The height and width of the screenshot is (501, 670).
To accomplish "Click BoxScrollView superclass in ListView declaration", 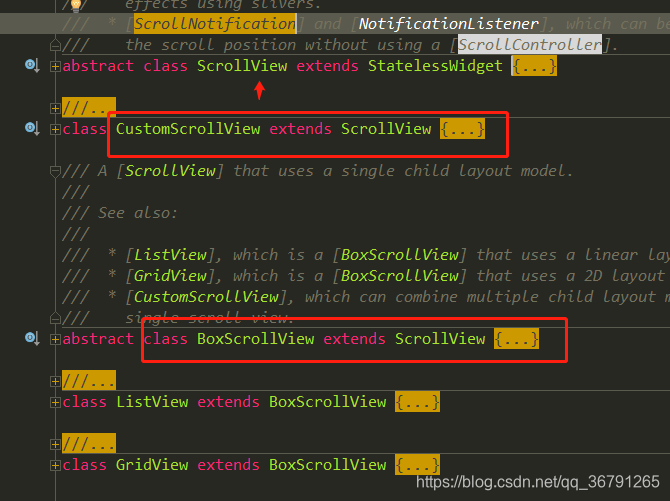I will [327, 402].
